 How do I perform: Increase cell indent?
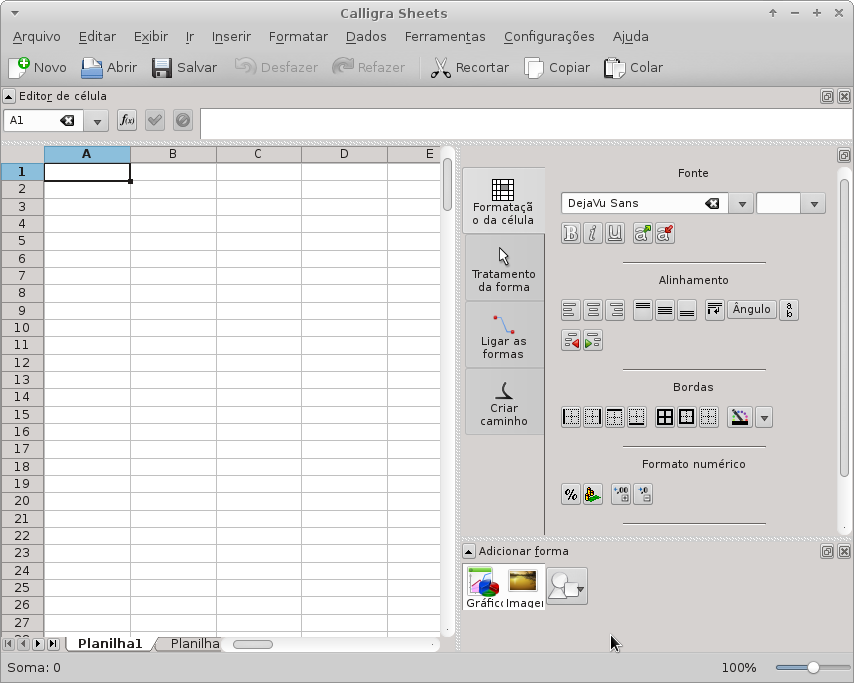pos(593,340)
